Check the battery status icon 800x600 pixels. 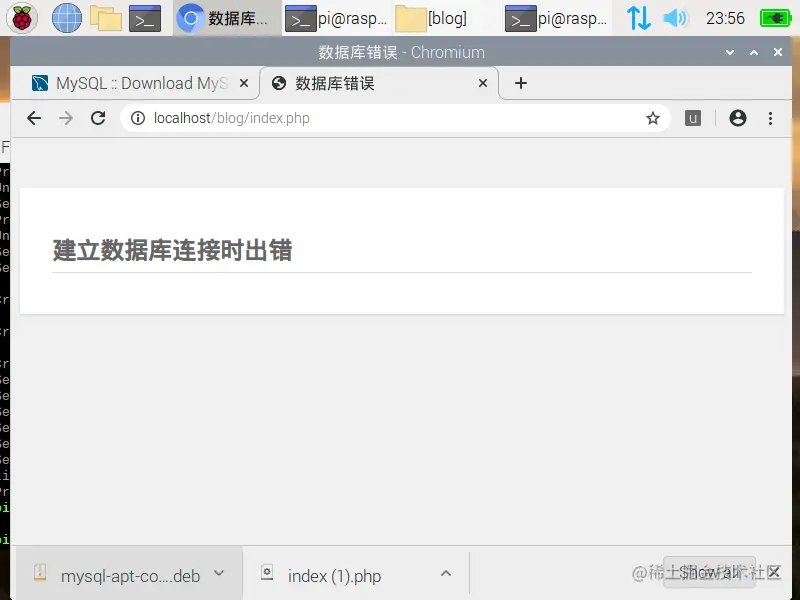click(775, 18)
